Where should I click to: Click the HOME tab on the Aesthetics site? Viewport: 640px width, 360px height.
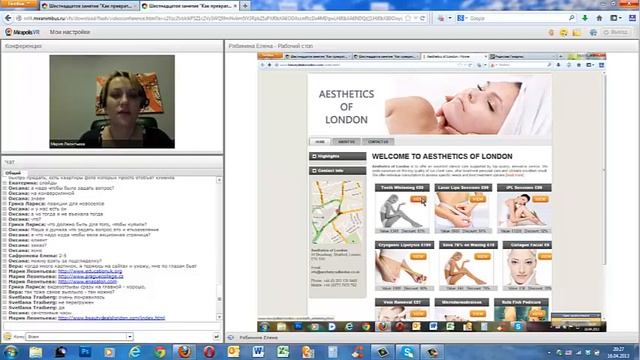point(320,142)
